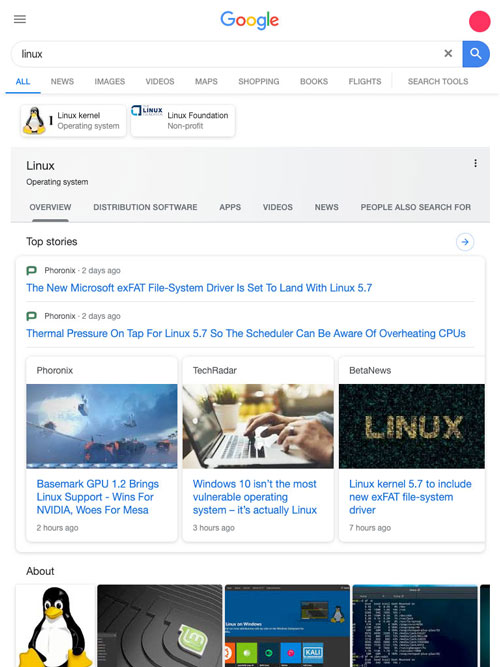Expand Top stories with arrow icon
The width and height of the screenshot is (500, 667).
coord(465,242)
